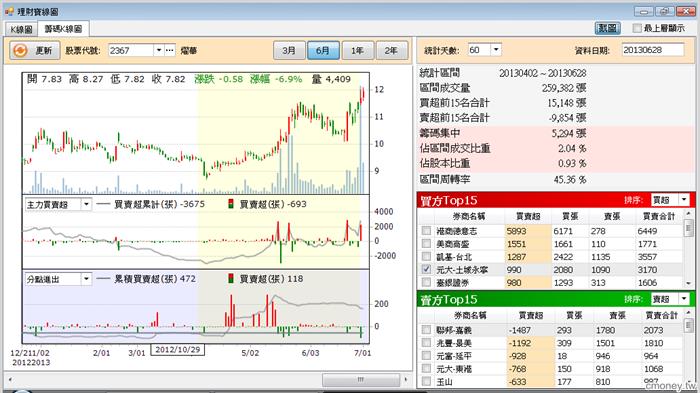
Task: Click the ellipsis stock lookup button
Action: pyautogui.click(x=170, y=50)
